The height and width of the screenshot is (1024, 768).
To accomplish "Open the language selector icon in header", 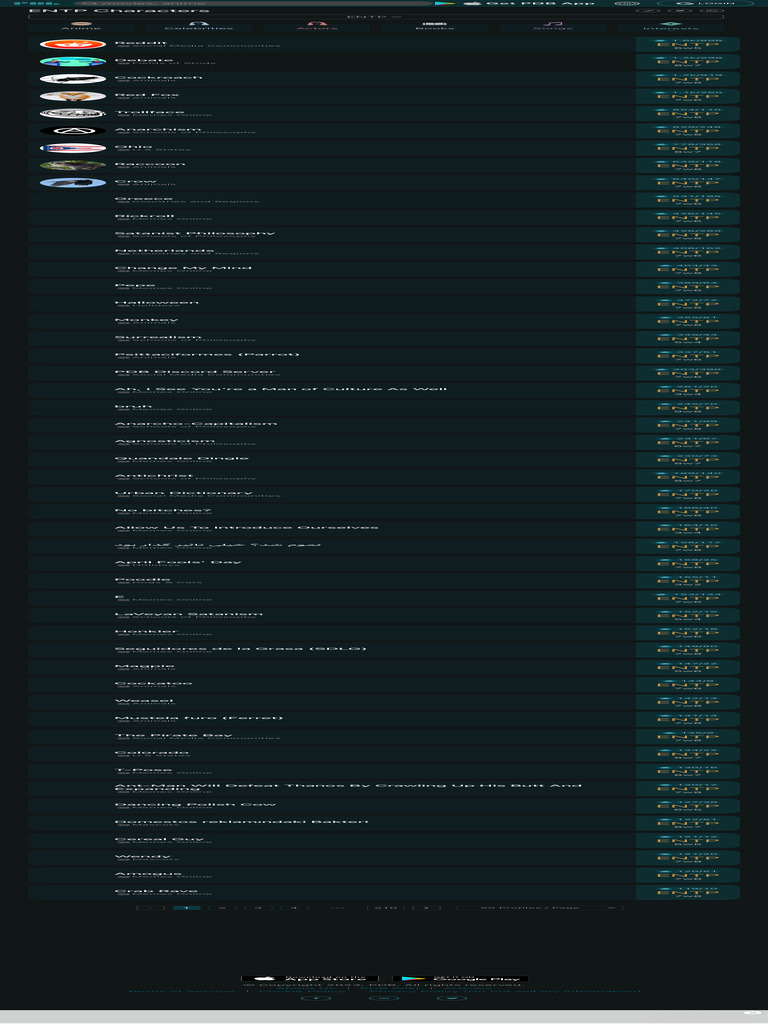I will click(x=627, y=3).
